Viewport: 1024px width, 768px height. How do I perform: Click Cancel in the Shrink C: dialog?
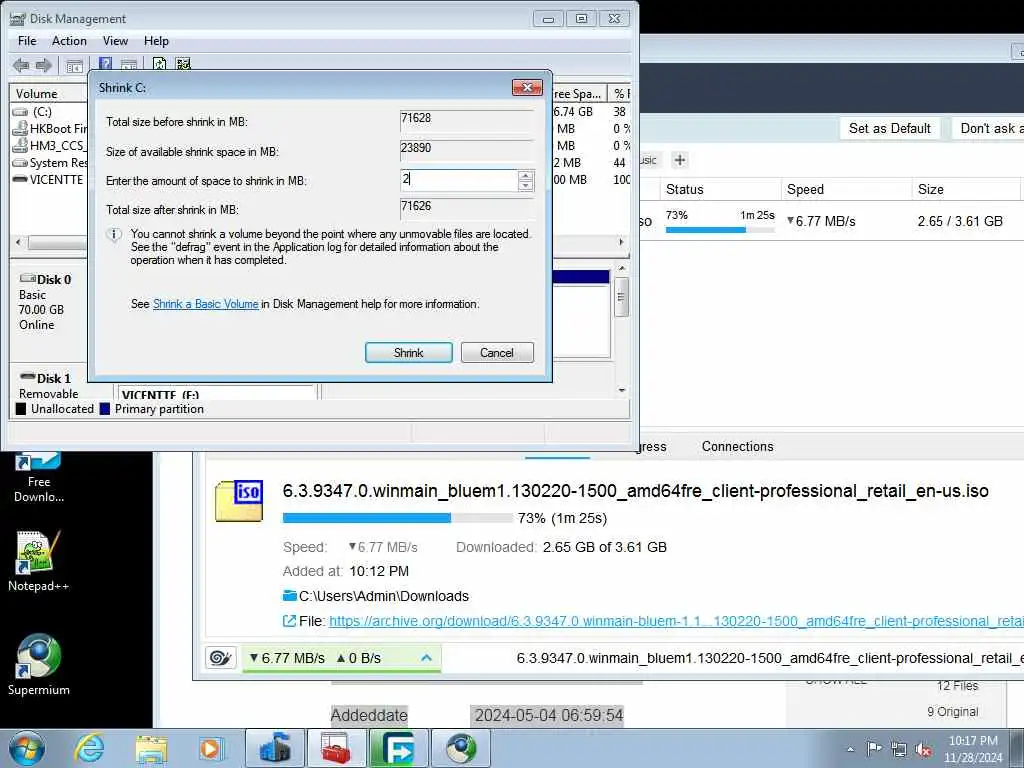(x=497, y=353)
